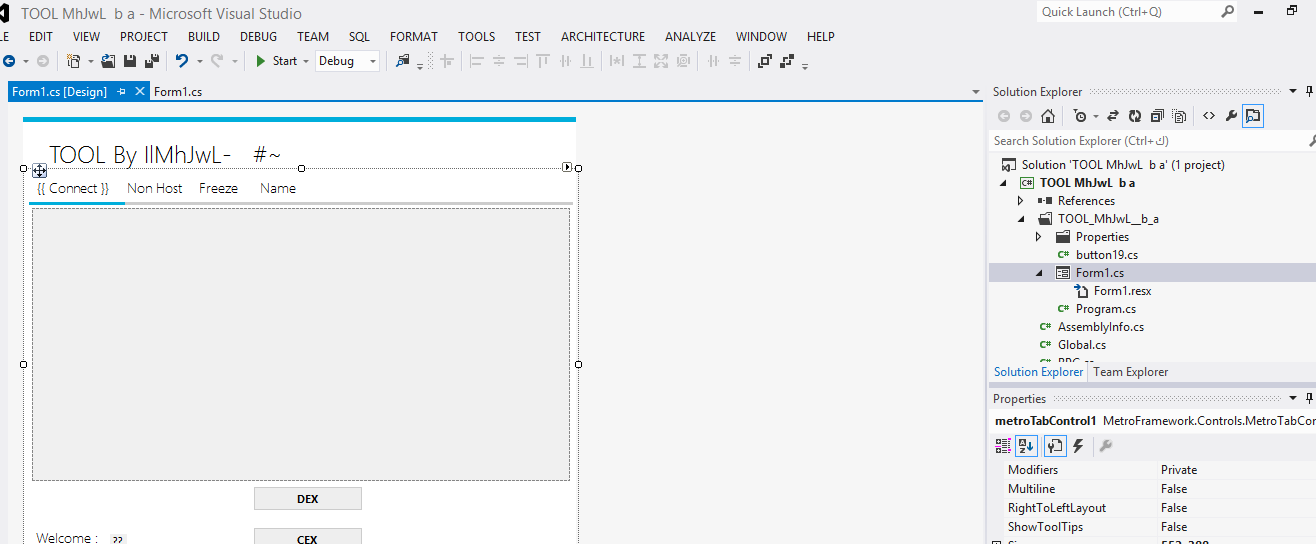Click the DEX button on the form
The width and height of the screenshot is (1316, 544).
coord(307,499)
